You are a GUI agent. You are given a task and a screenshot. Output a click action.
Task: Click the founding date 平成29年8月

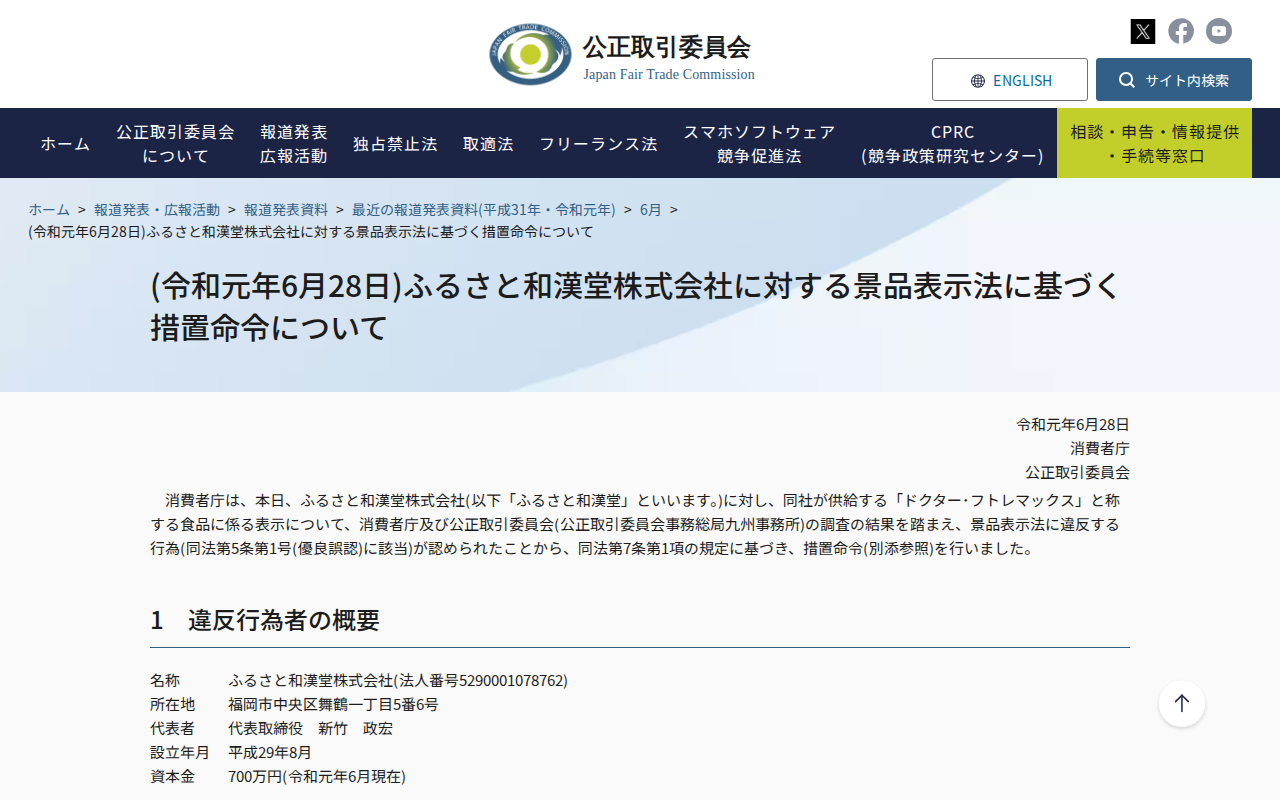click(270, 753)
